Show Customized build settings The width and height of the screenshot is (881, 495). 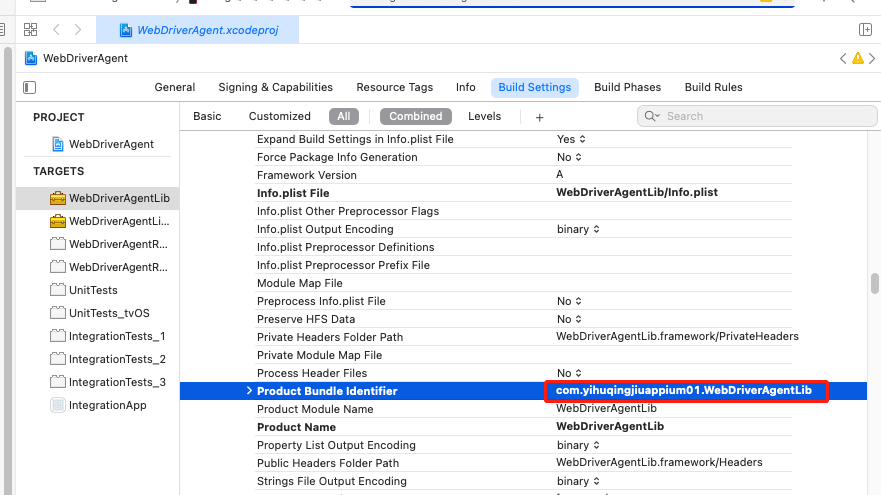coord(279,116)
